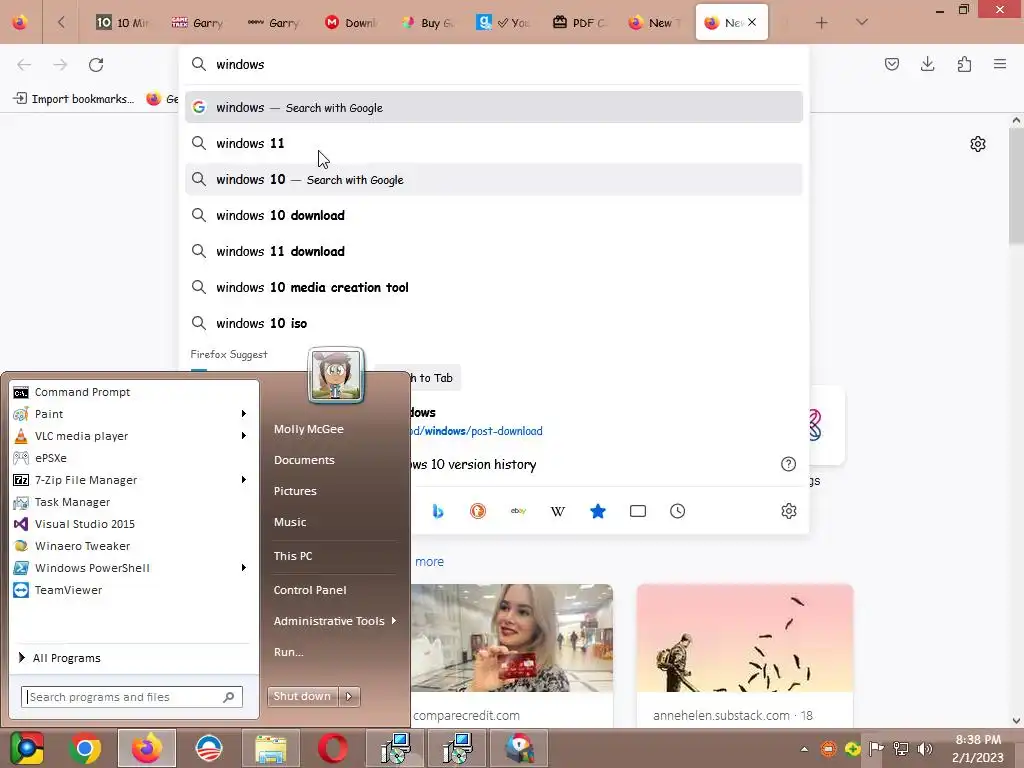Search bookmarks using the star icon
The height and width of the screenshot is (768, 1024).
pos(598,511)
